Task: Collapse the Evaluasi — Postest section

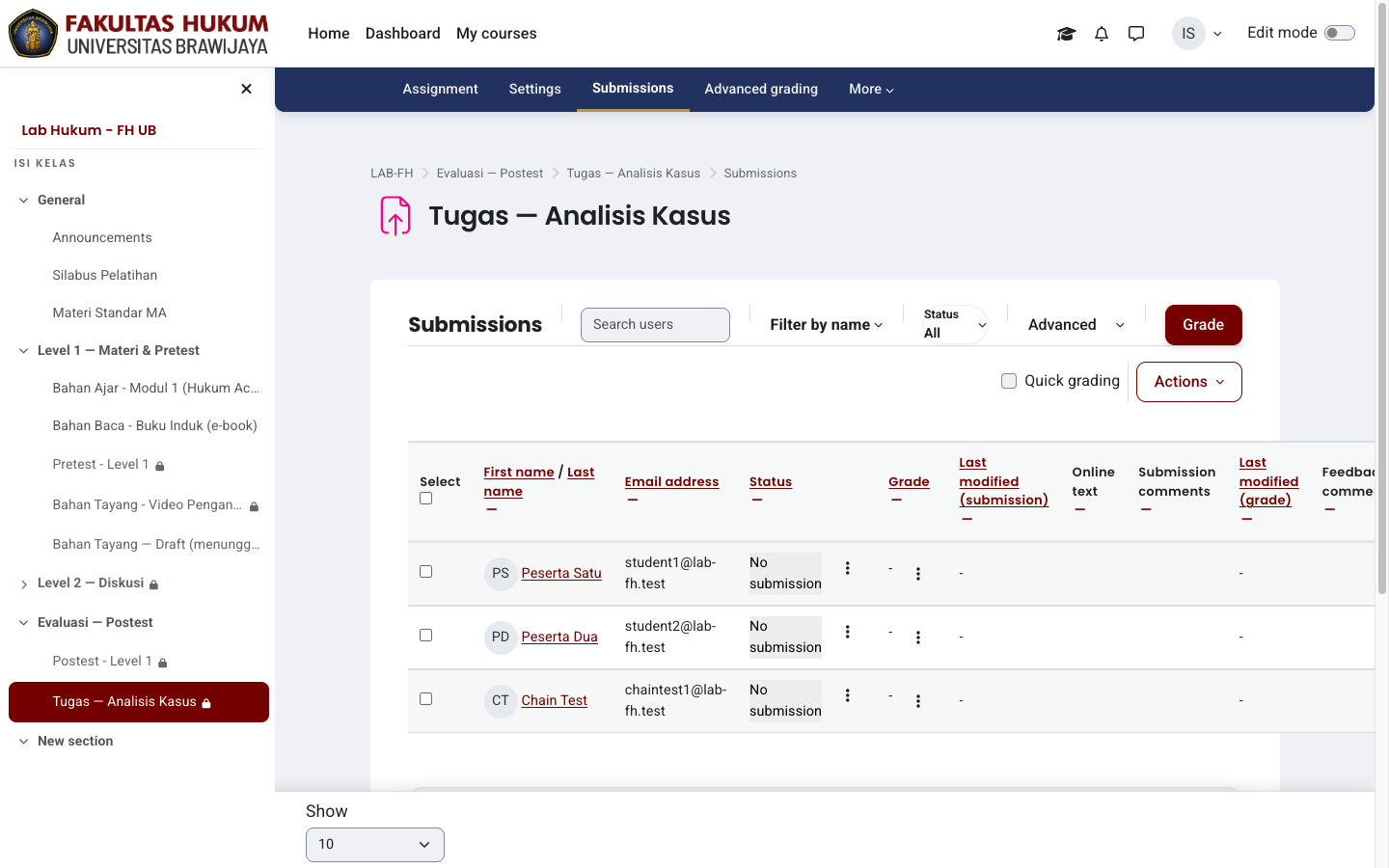Action: [x=24, y=623]
